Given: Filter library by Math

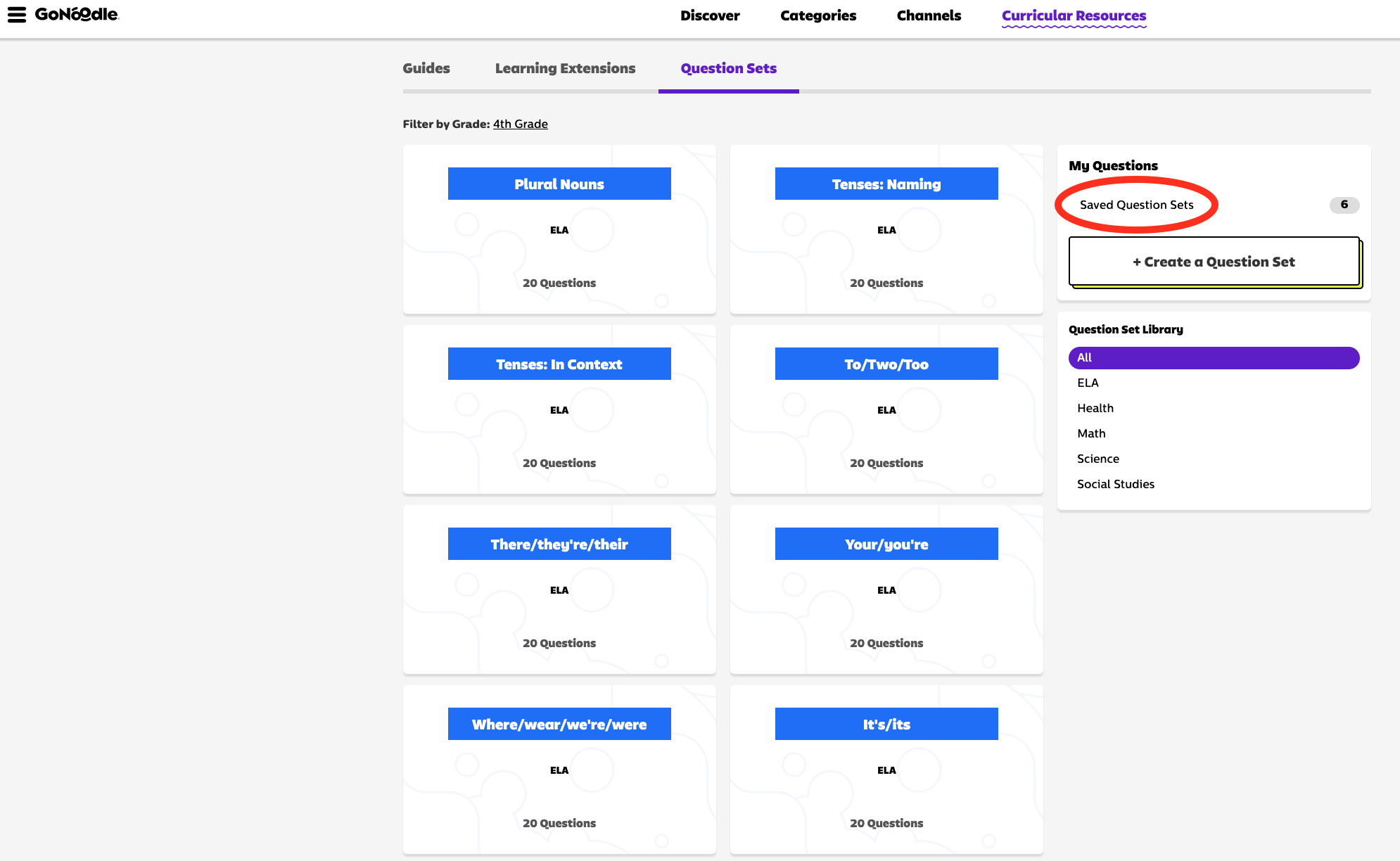Looking at the screenshot, I should pos(1091,433).
